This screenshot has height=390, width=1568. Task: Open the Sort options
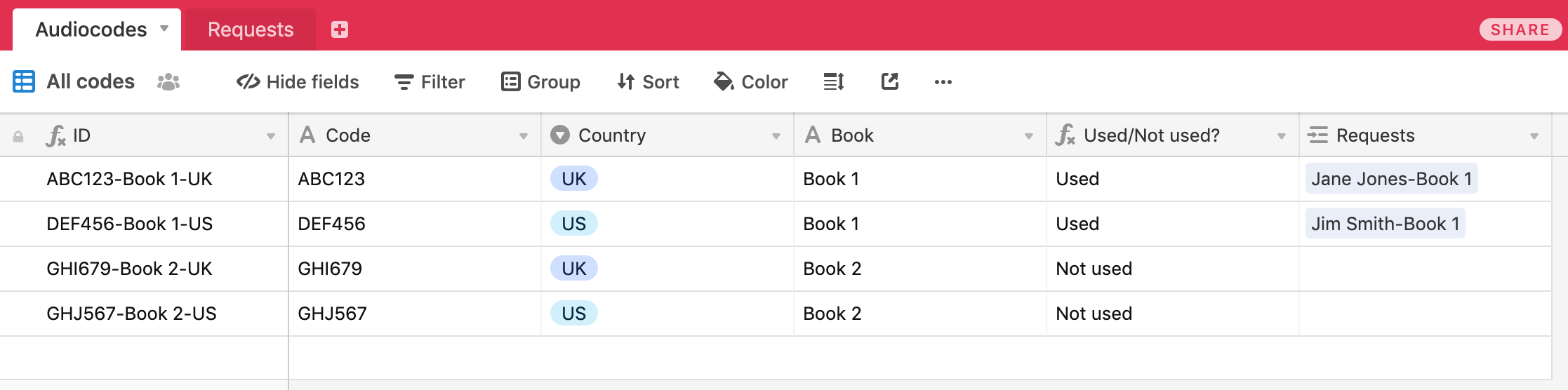[648, 82]
